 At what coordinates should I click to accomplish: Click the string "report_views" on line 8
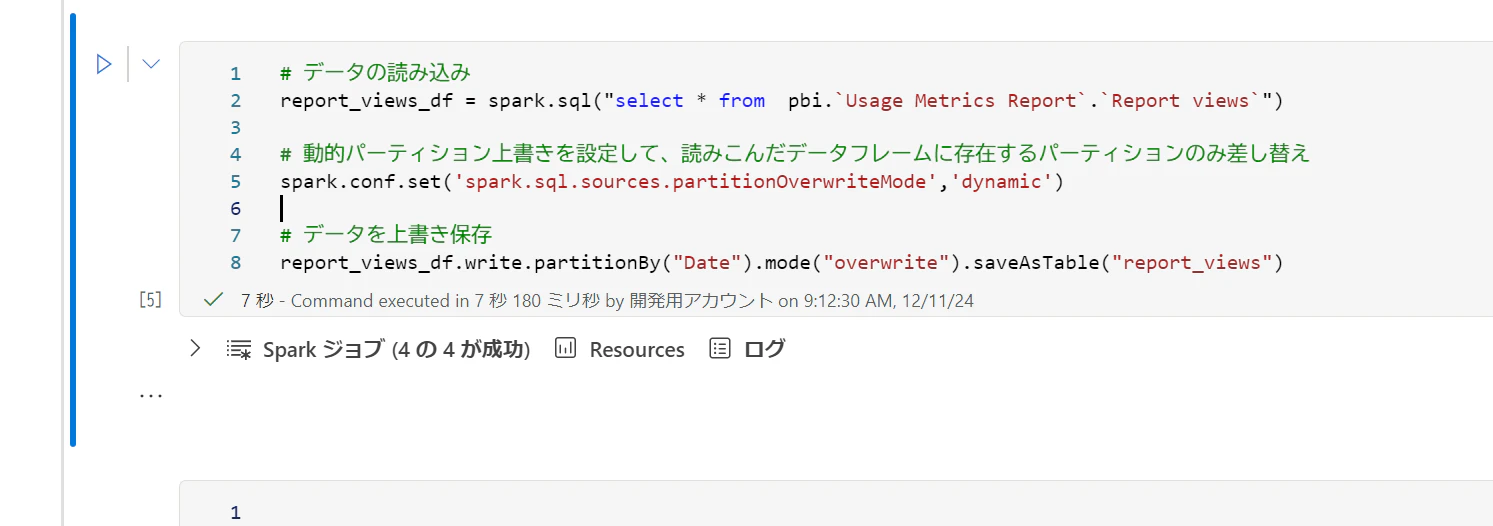[x=1191, y=263]
